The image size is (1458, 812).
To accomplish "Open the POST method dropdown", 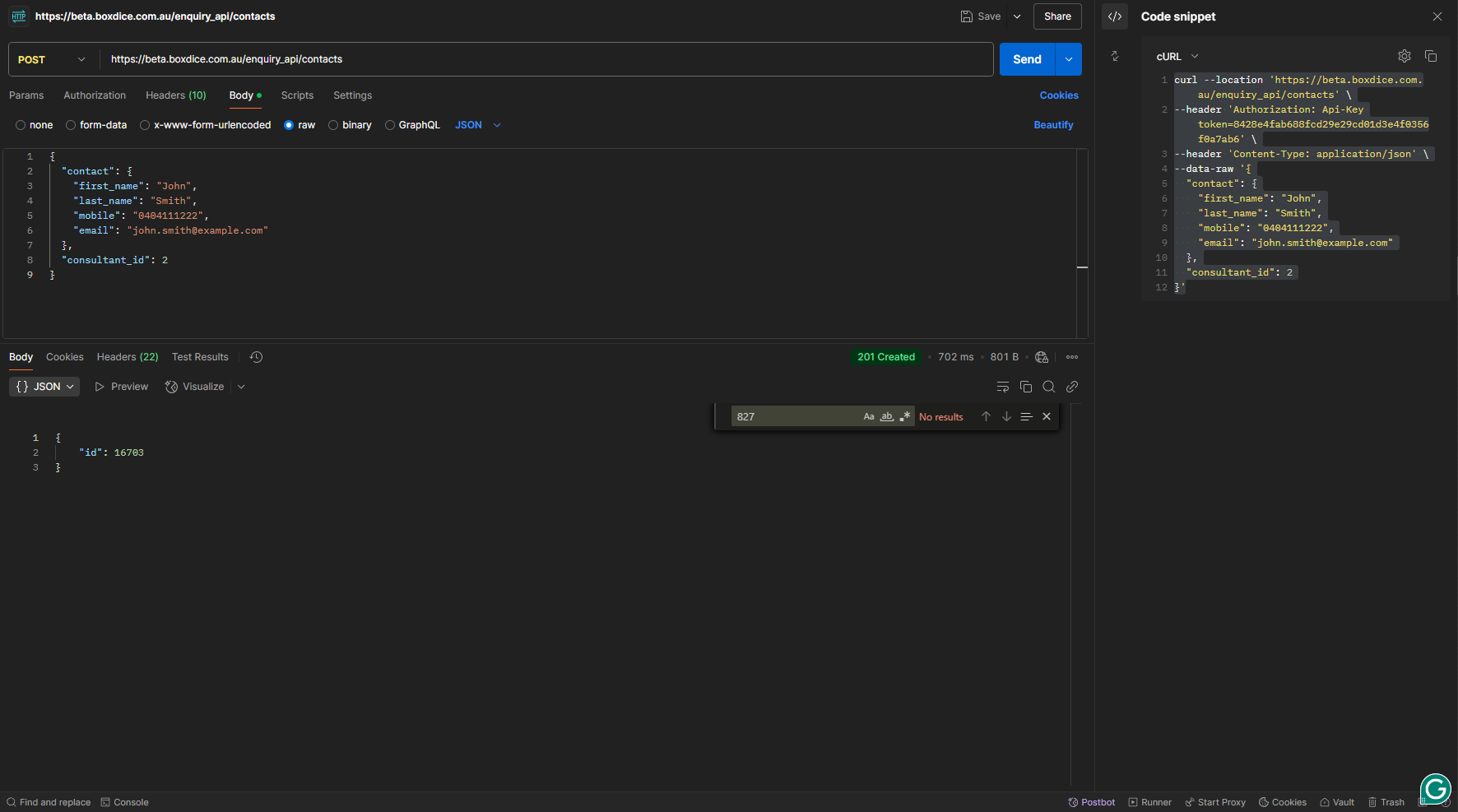I will 52,59.
